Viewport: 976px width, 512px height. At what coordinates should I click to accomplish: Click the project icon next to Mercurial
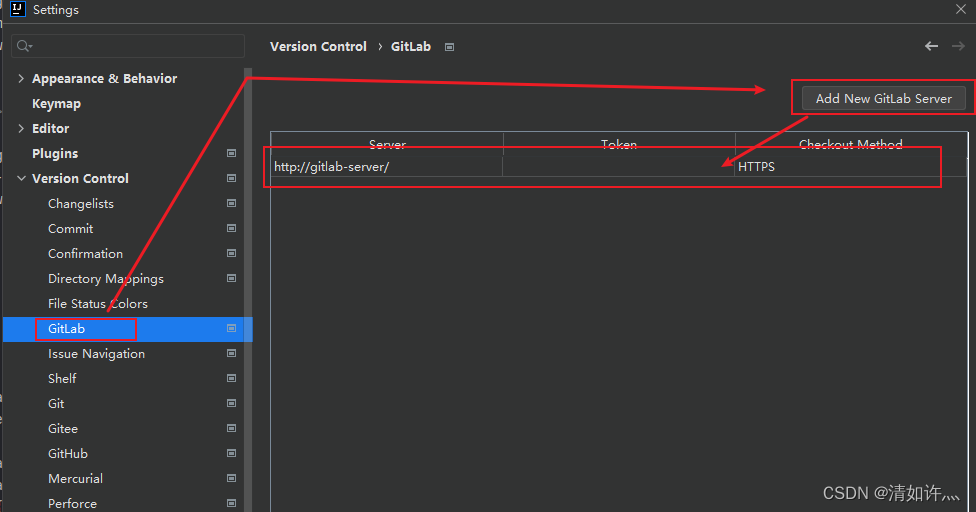pos(232,478)
